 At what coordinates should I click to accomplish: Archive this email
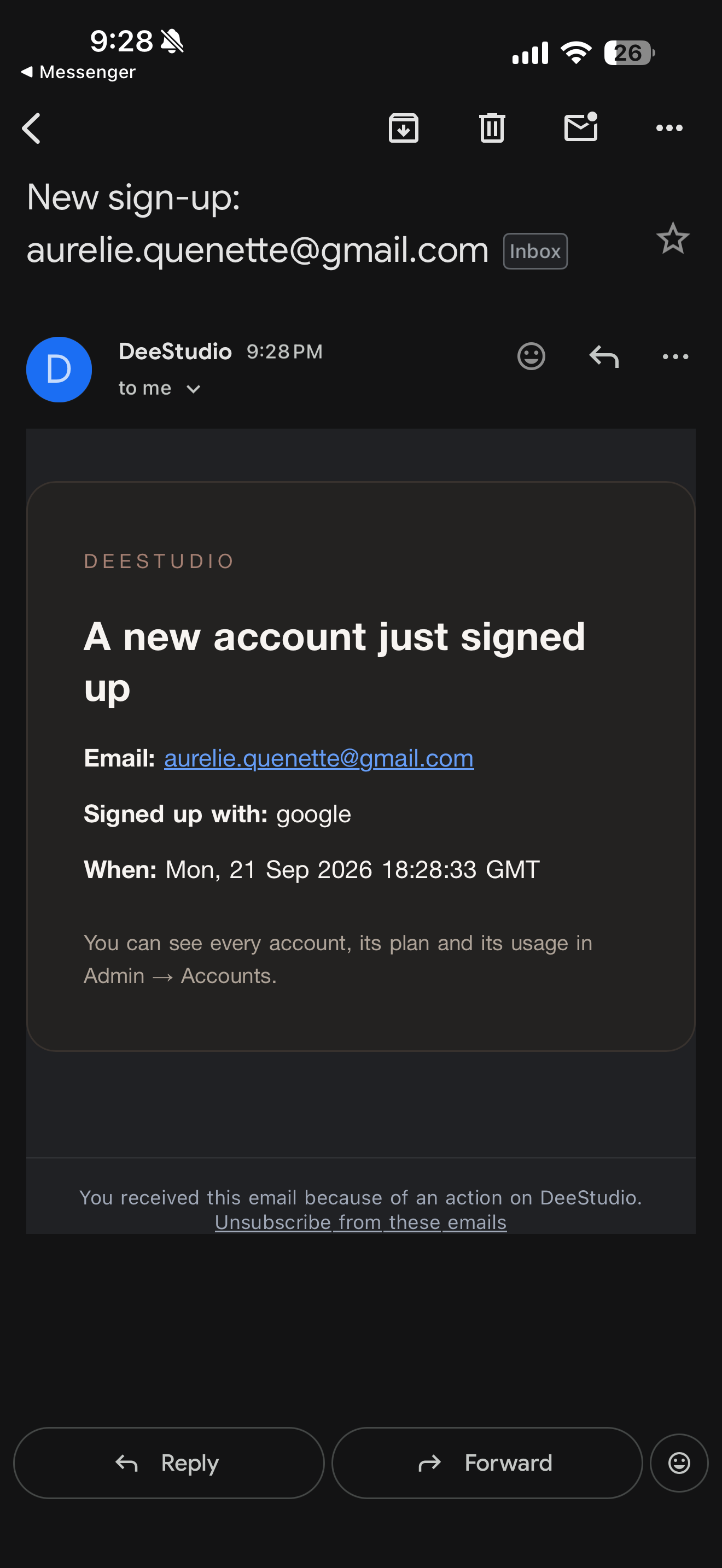coord(404,128)
